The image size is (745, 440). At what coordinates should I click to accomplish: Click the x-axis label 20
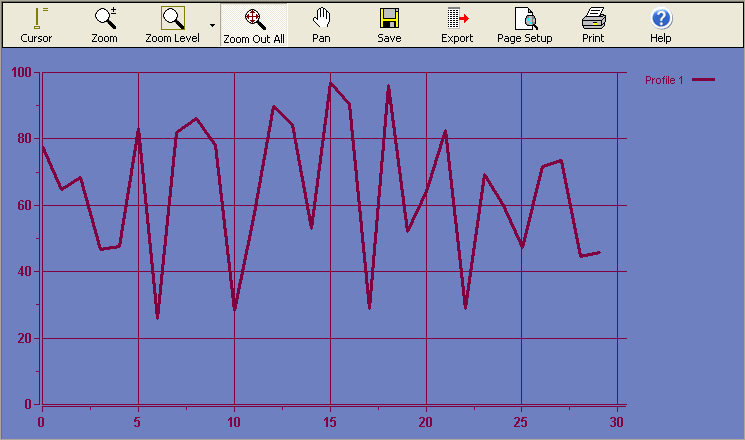426,422
